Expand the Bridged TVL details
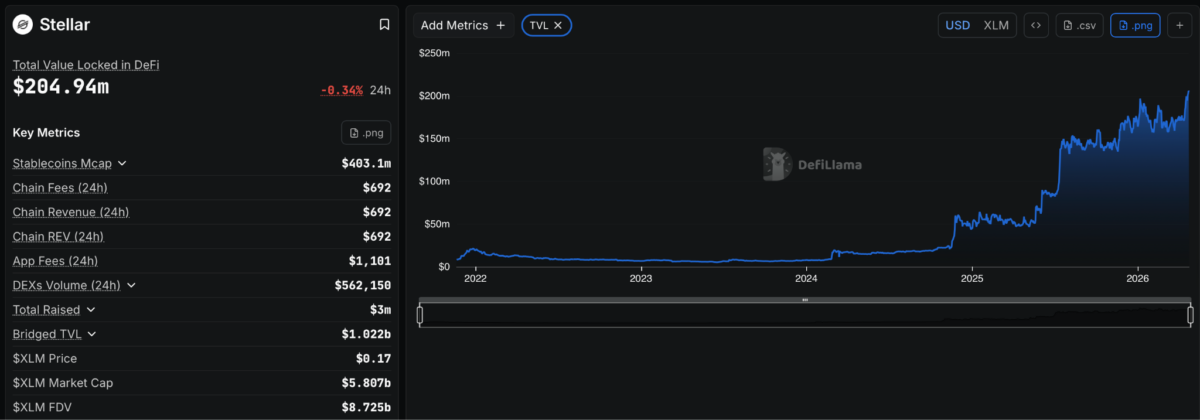Screen dimensions: 1200x420 (92, 334)
